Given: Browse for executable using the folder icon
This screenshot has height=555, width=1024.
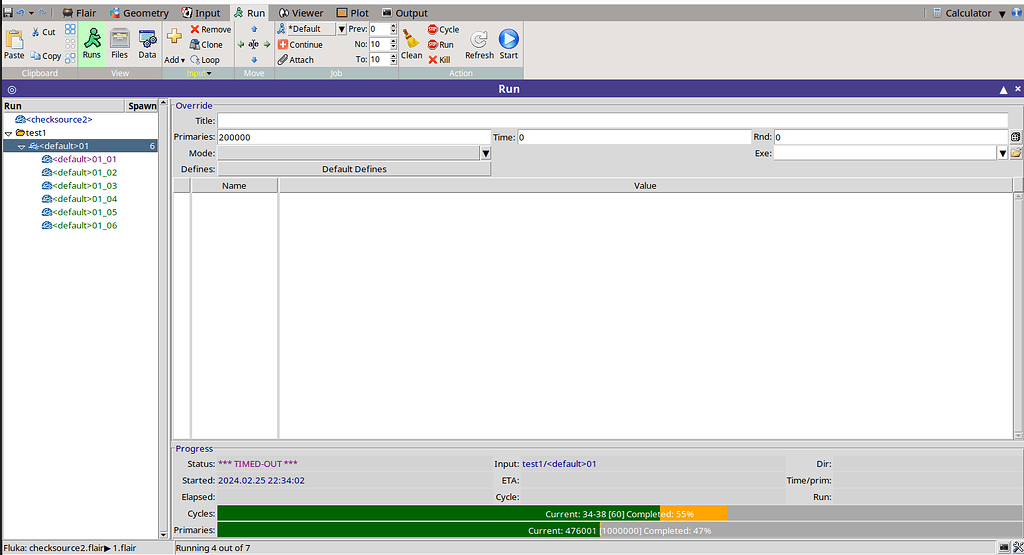Looking at the screenshot, I should click(1016, 153).
